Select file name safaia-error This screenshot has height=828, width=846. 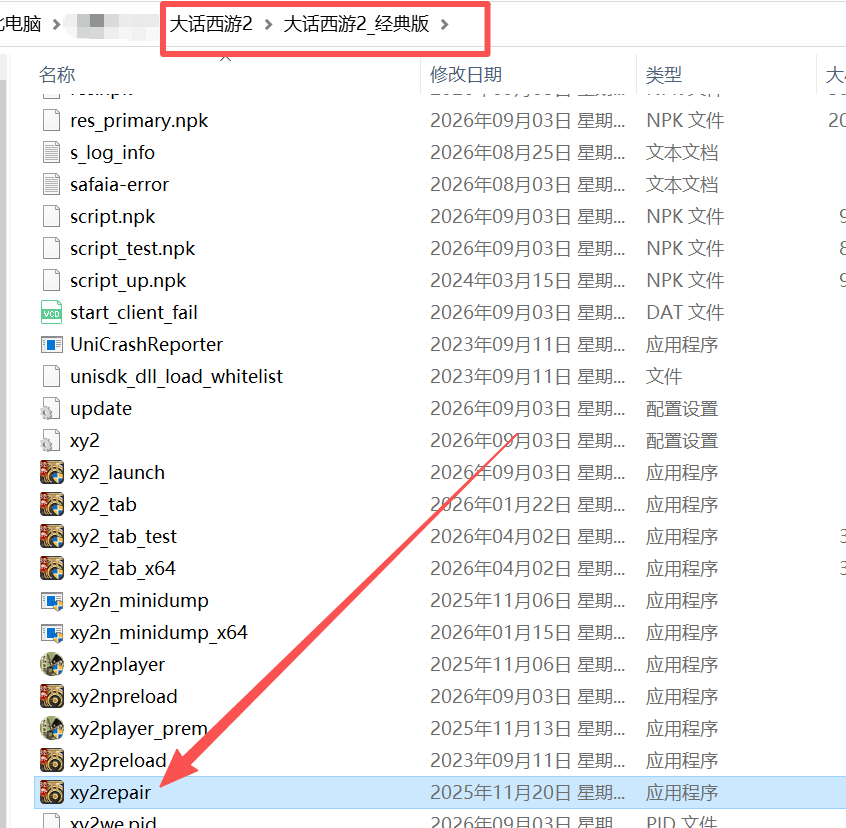tap(119, 184)
